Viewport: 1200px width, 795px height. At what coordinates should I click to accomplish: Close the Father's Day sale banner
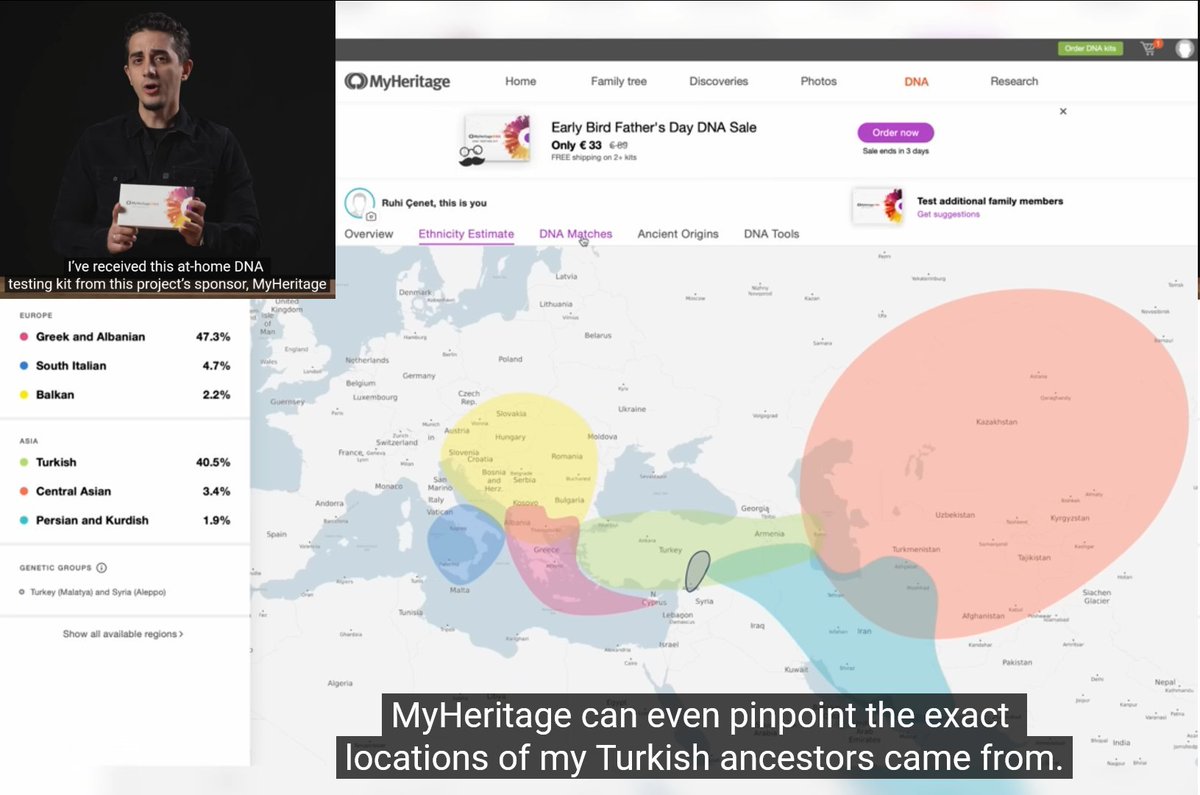click(1063, 111)
